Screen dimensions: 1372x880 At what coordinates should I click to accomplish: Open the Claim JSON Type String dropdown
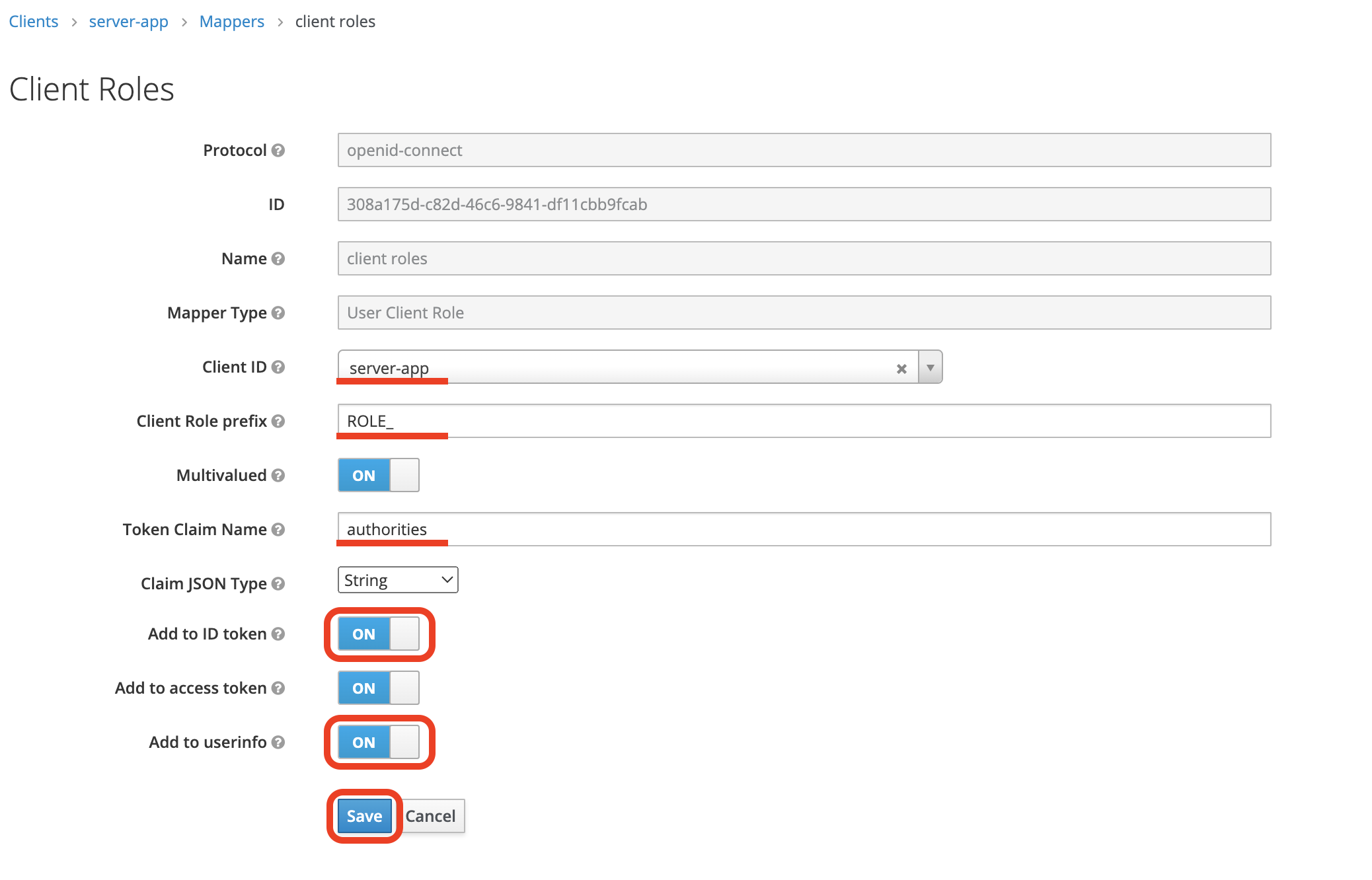pos(397,580)
